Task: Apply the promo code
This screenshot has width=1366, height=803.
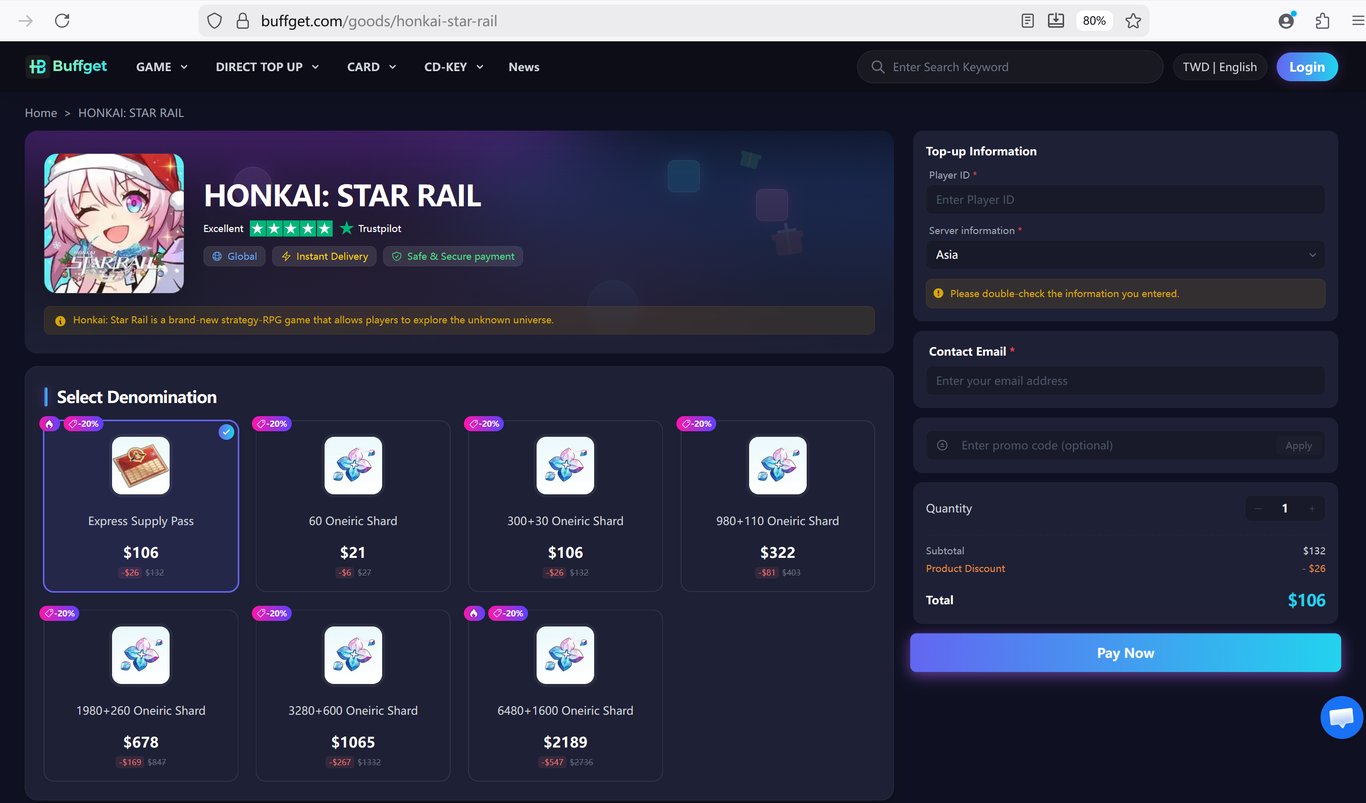Action: pyautogui.click(x=1299, y=445)
